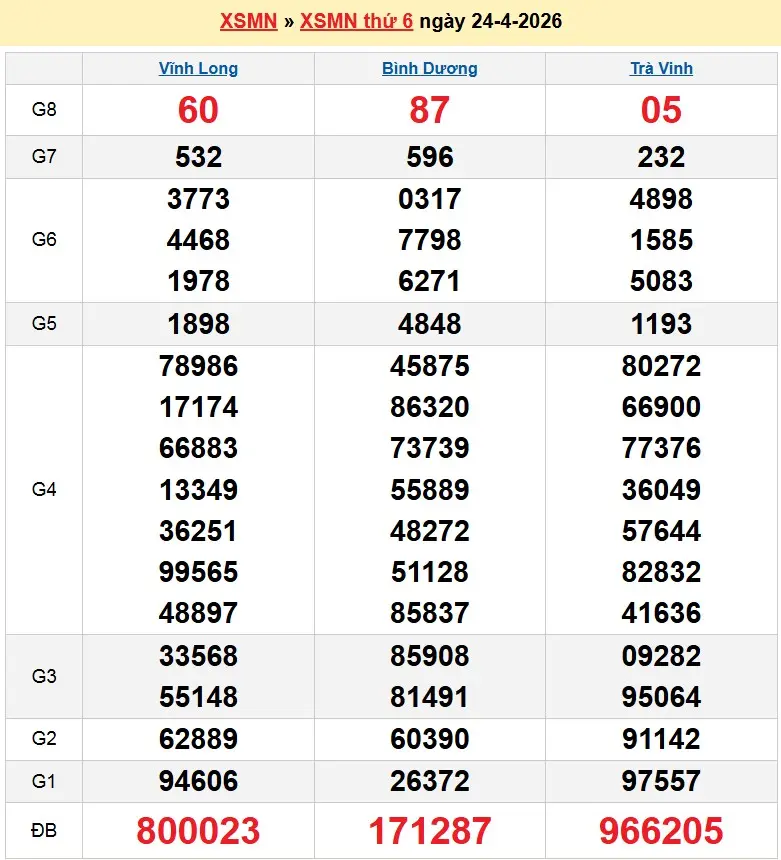Select the Trà Vinh column header link
The height and width of the screenshot is (860, 781).
click(661, 69)
